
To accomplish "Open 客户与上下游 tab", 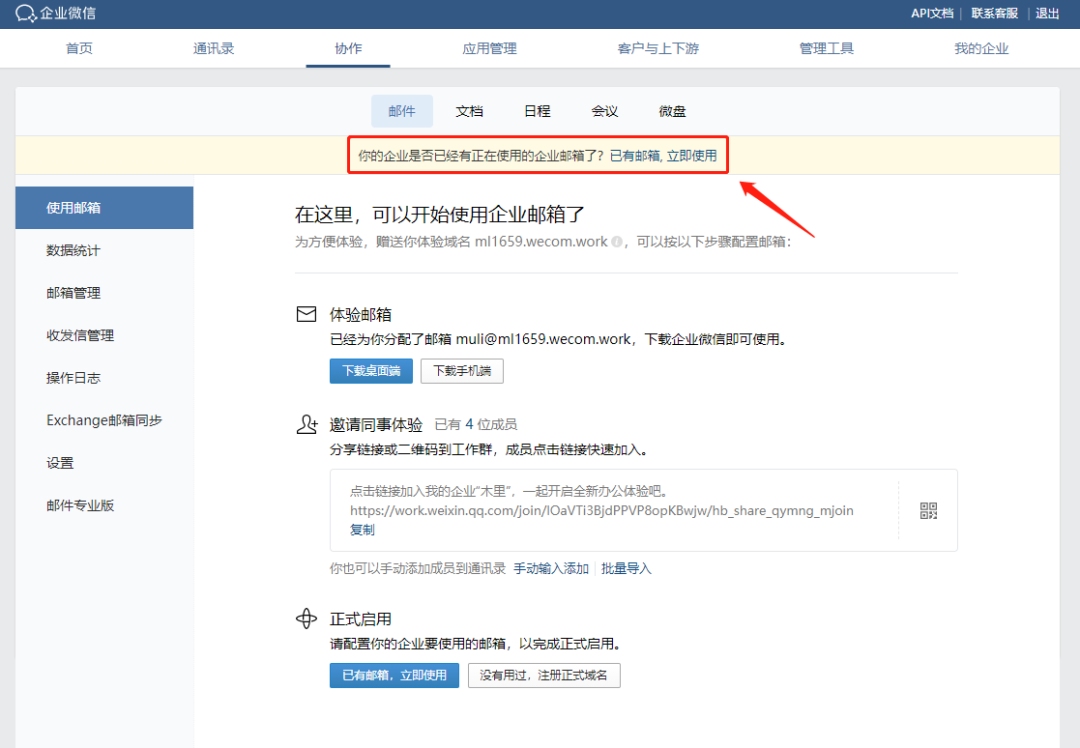I will pyautogui.click(x=658, y=48).
